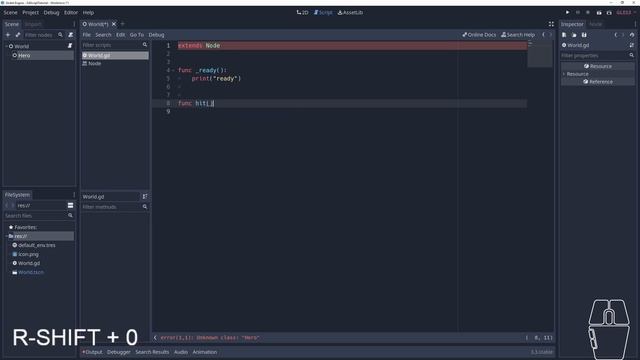
Task: Open the Project menu
Action: click(30, 13)
